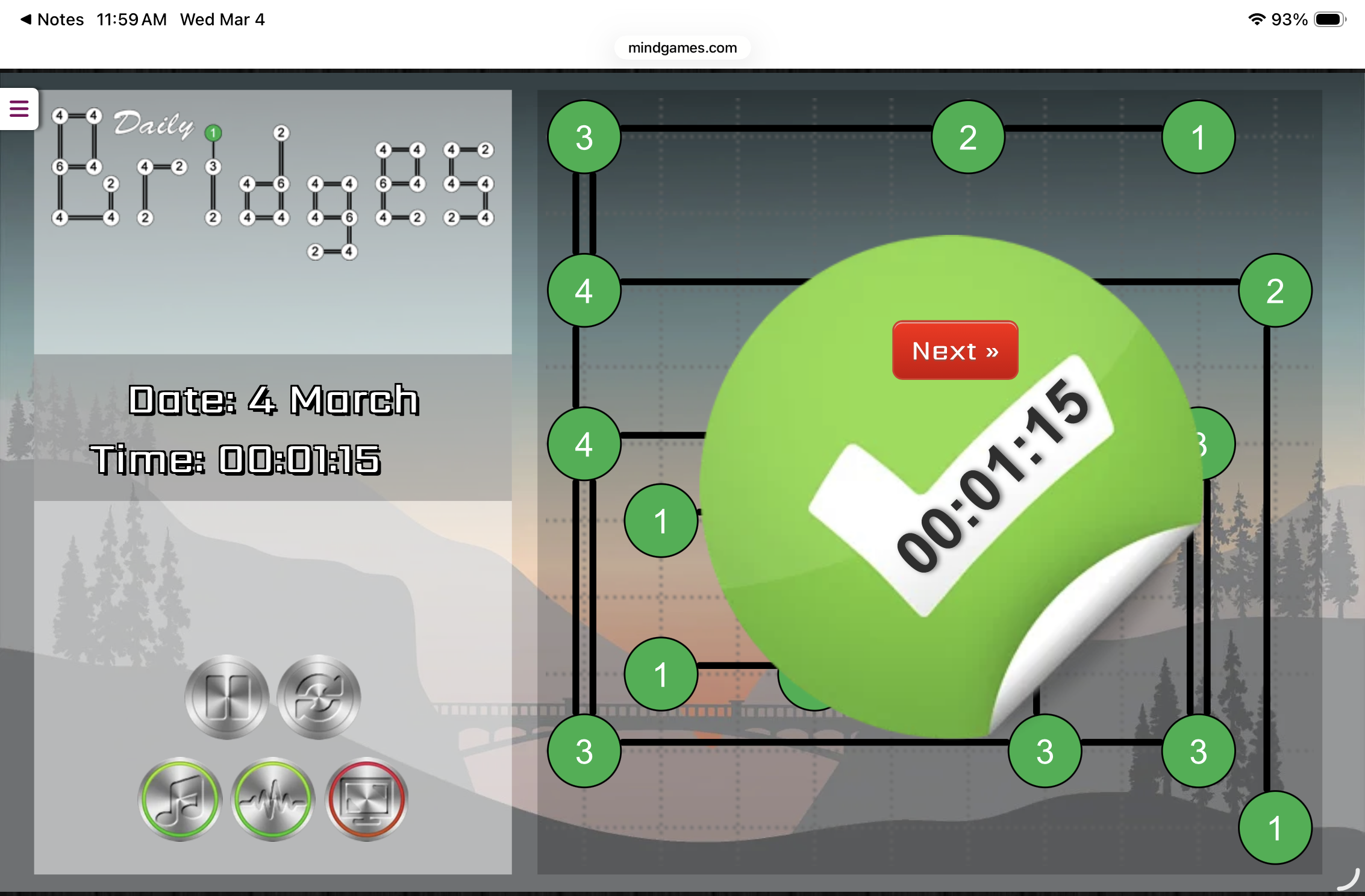Toggle the sound effects waveform button
The height and width of the screenshot is (896, 1365).
273,799
